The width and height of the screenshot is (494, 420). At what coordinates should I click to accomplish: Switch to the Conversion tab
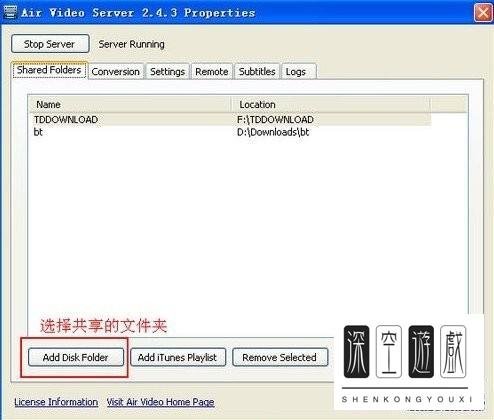click(x=116, y=71)
